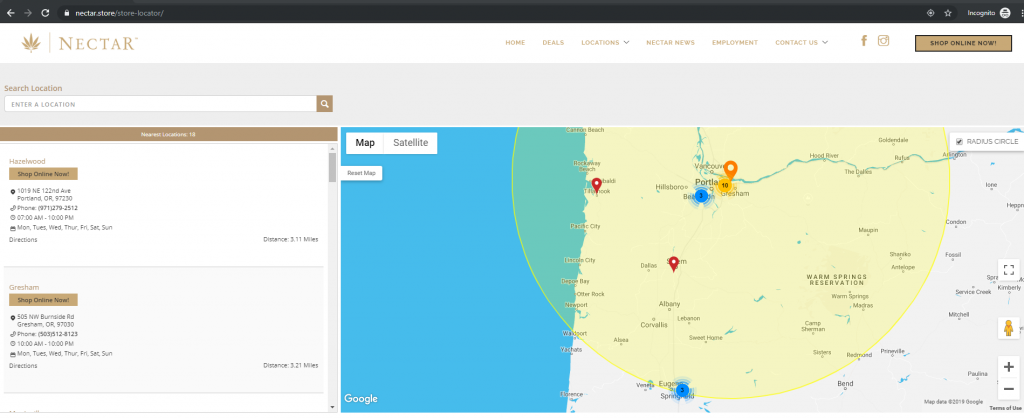Click the location access icon in address bar
The height and width of the screenshot is (418, 1024).
931,13
